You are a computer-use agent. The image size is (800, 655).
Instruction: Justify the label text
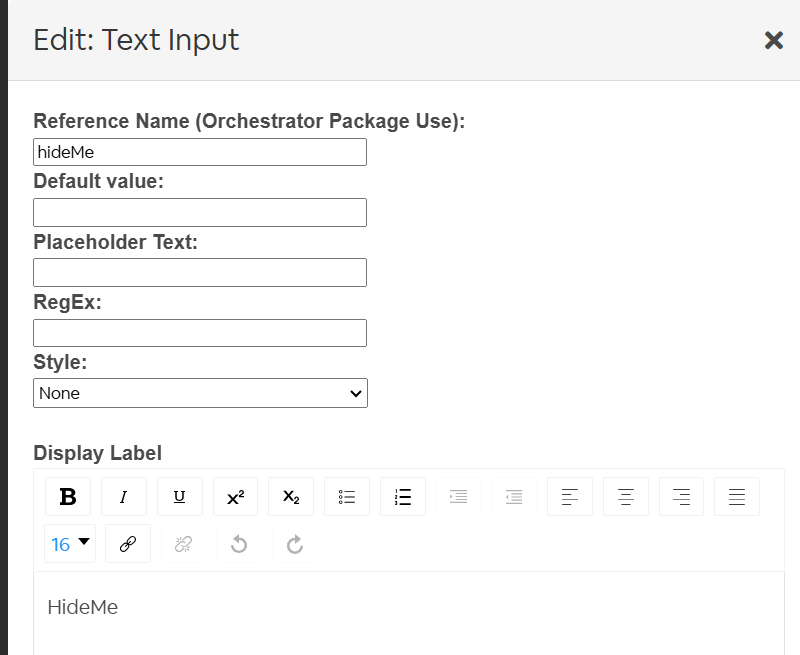pos(737,497)
